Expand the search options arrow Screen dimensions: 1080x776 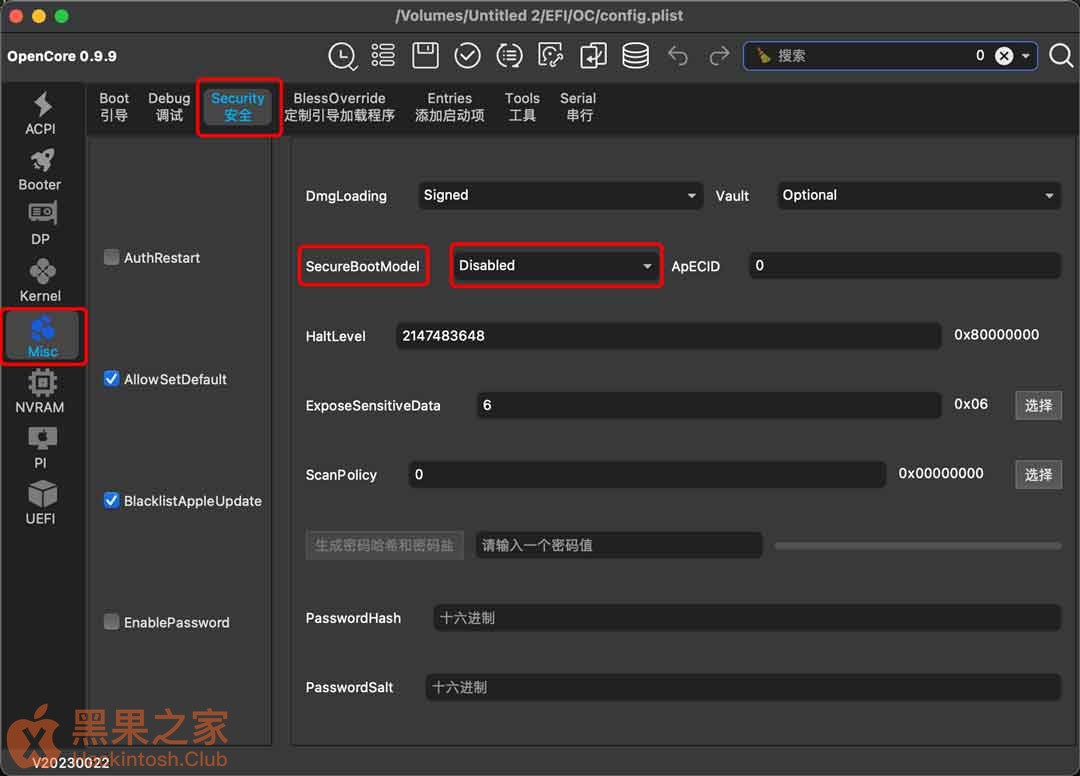[1026, 56]
